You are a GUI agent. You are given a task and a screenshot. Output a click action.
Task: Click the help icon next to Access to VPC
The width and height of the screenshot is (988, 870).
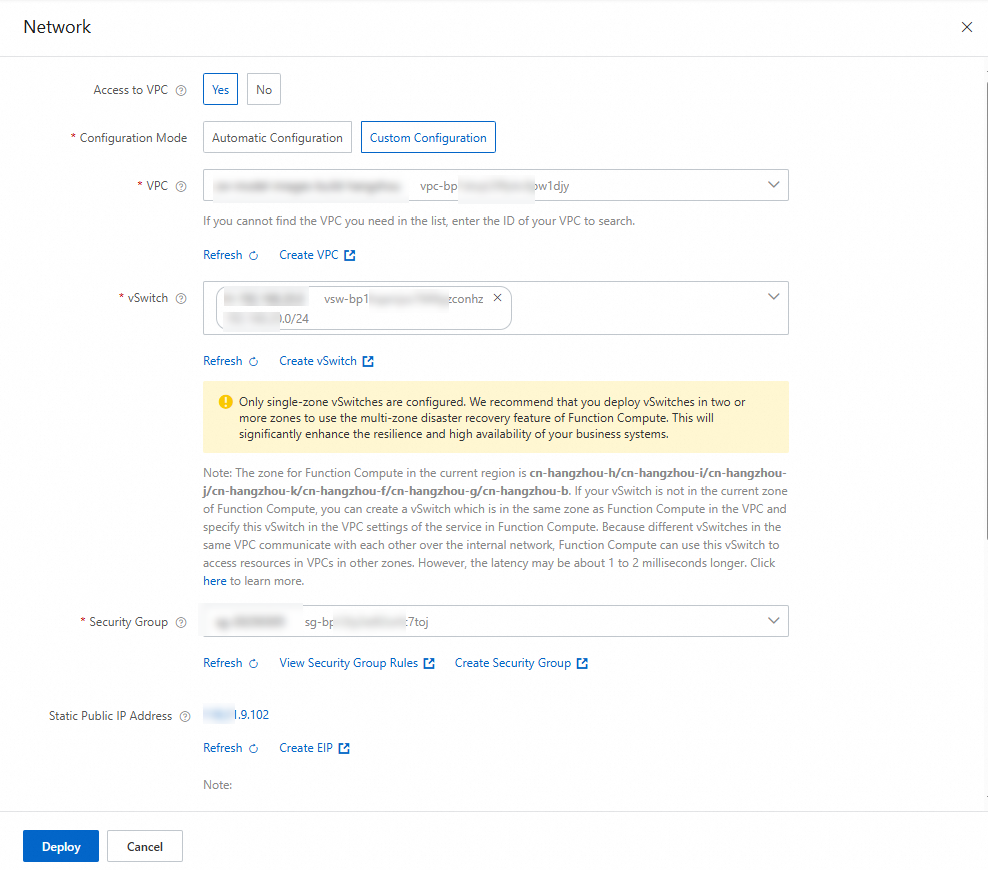point(181,90)
